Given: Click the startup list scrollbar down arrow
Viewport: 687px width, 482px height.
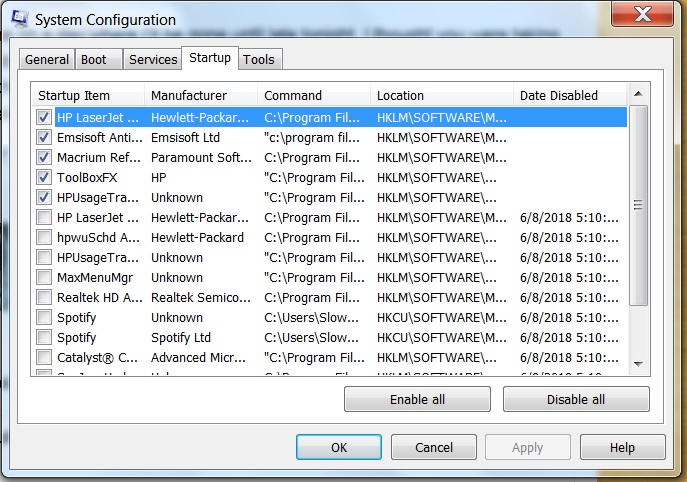Looking at the screenshot, I should point(638,364).
